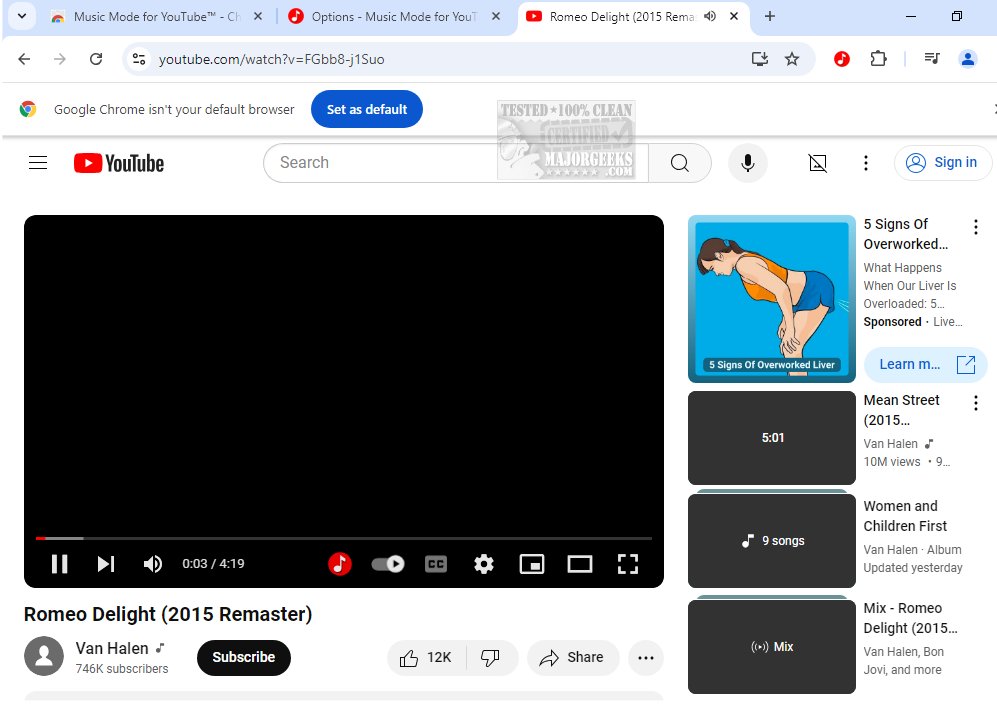Open Van Halen channel avatar
The width and height of the screenshot is (997, 705).
point(44,656)
